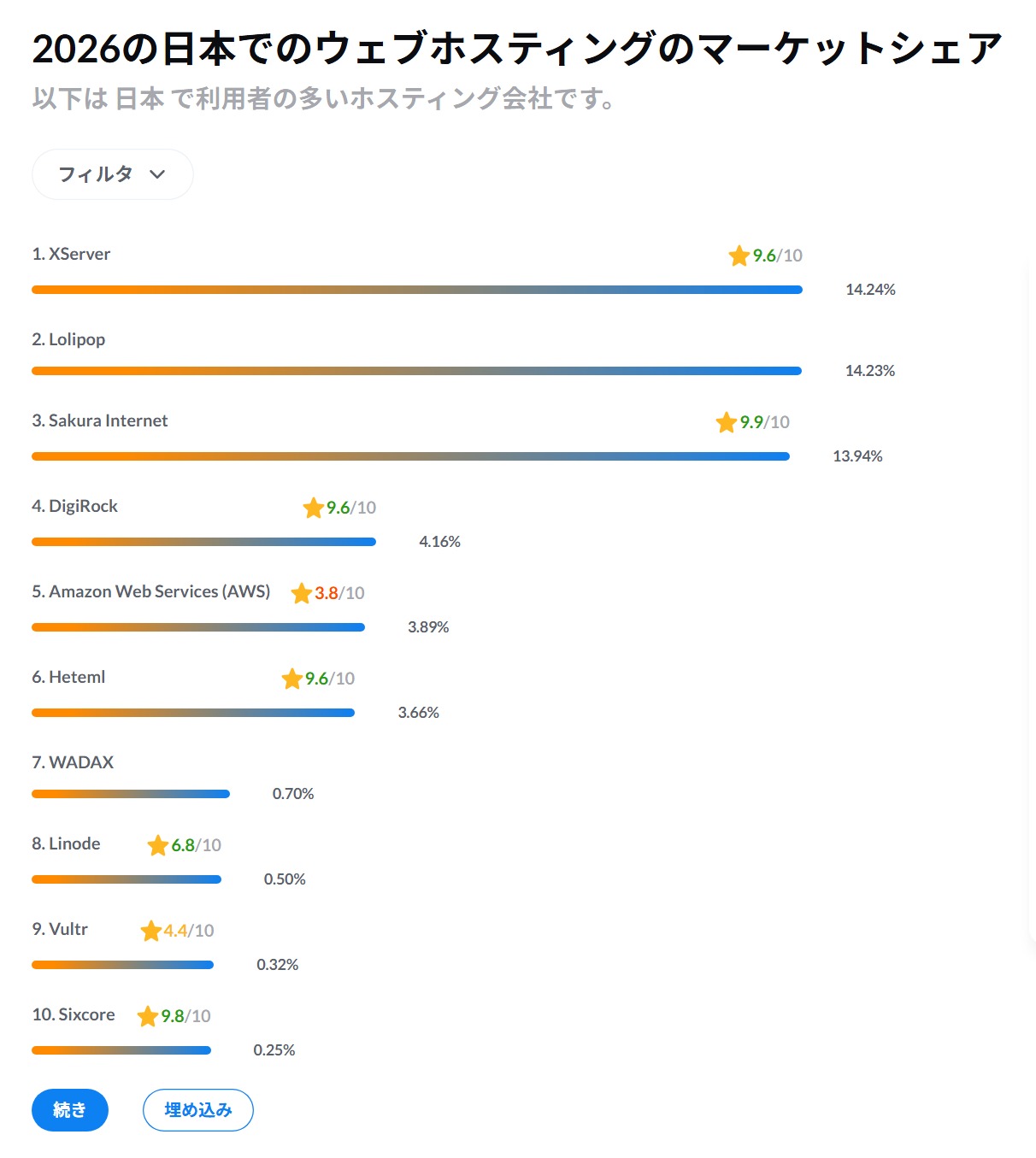
Task: Select the WADAX list entry
Action: [x=73, y=761]
